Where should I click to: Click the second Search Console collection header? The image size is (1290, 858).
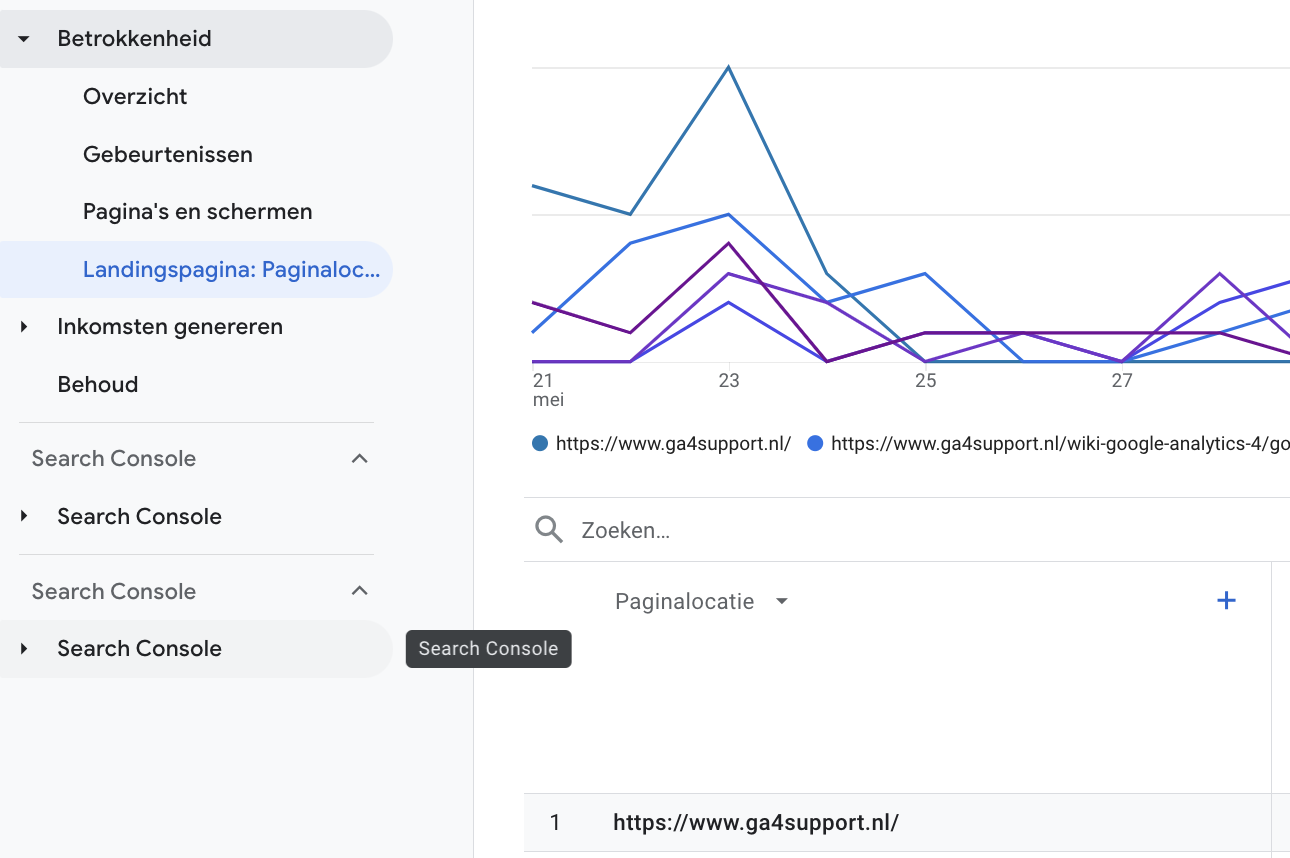click(x=114, y=591)
